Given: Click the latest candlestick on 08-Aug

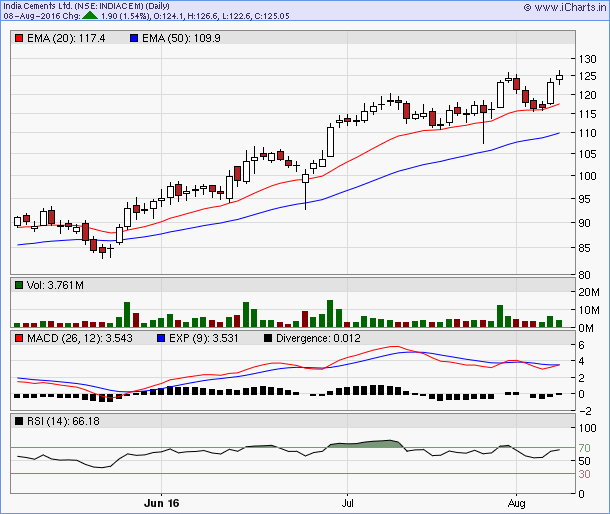Looking at the screenshot, I should click(559, 77).
